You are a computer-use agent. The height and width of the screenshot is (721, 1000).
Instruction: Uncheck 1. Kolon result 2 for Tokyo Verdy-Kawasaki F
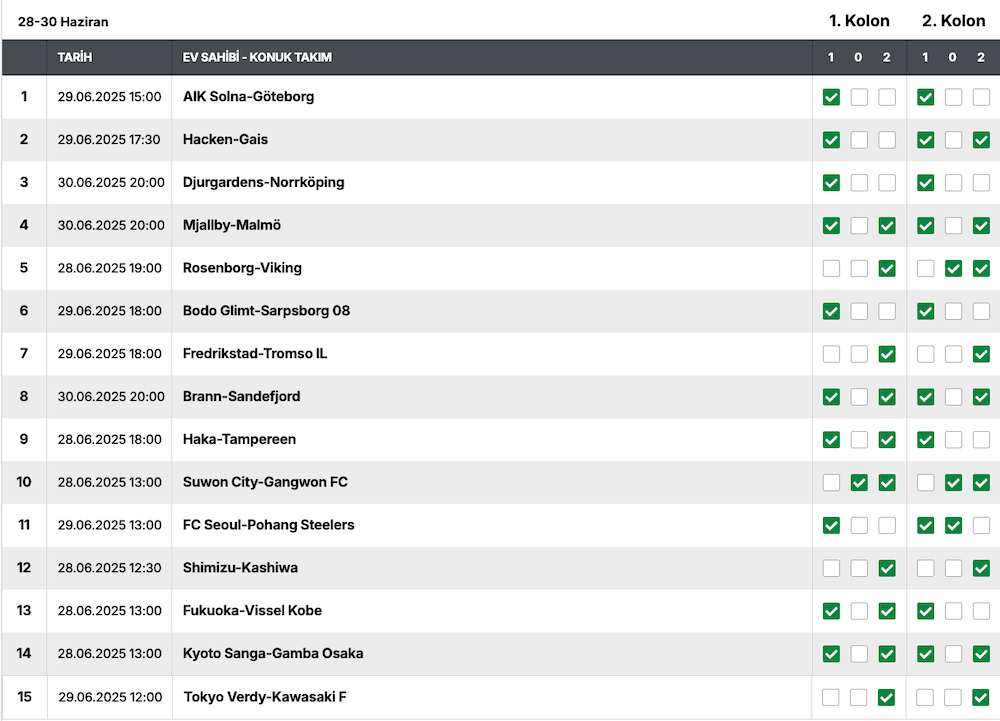point(886,697)
